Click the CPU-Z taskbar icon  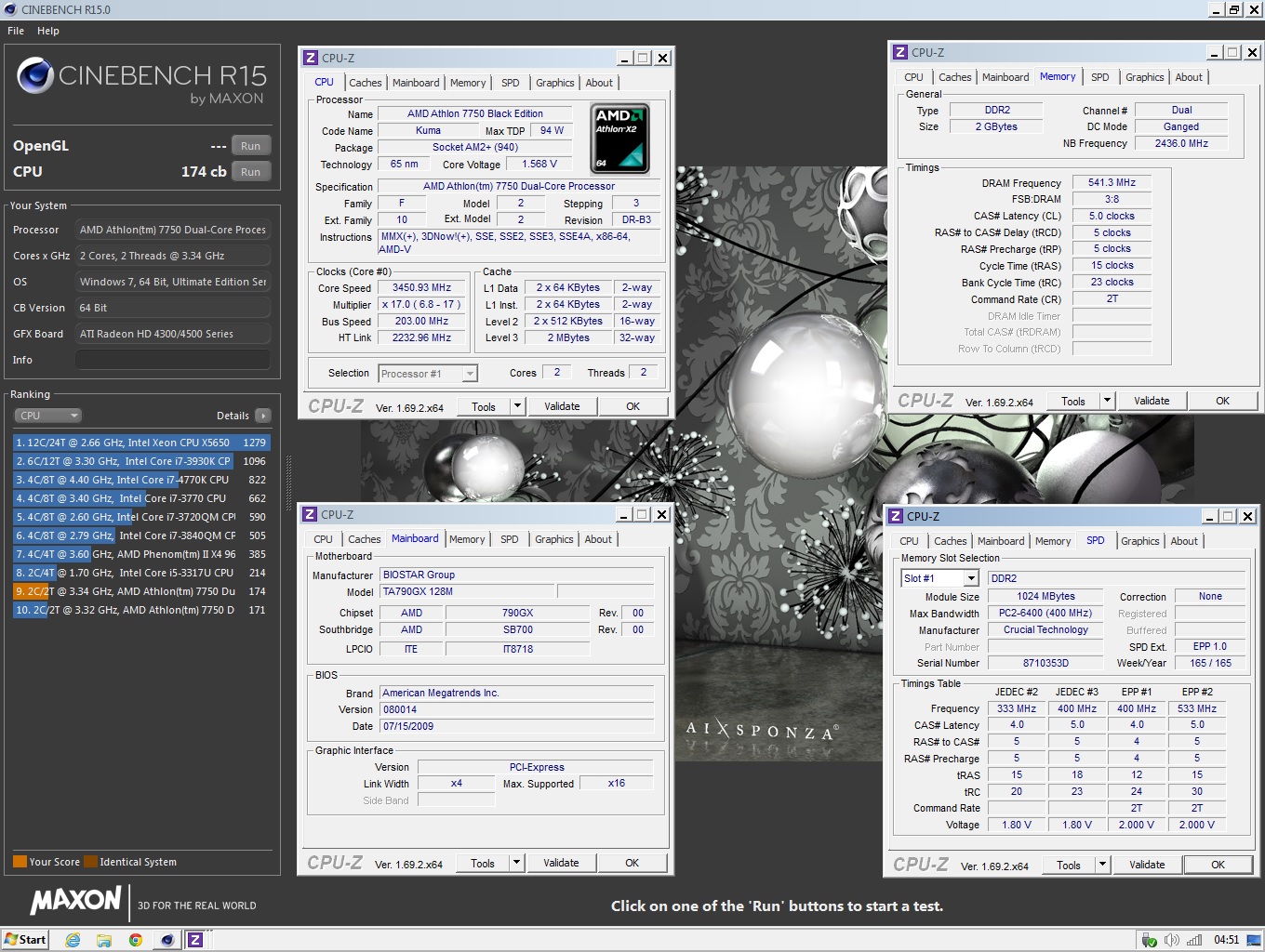click(x=195, y=940)
